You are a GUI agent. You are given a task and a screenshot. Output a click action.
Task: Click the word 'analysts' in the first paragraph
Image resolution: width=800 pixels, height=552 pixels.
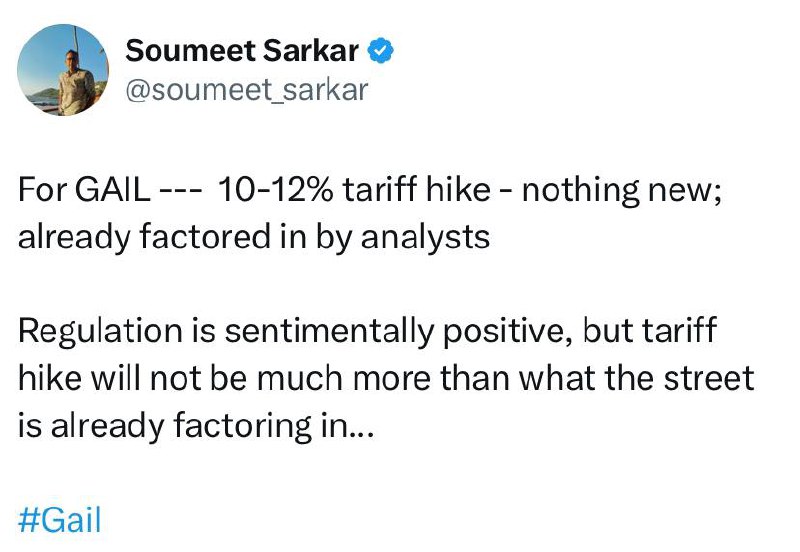coord(426,238)
